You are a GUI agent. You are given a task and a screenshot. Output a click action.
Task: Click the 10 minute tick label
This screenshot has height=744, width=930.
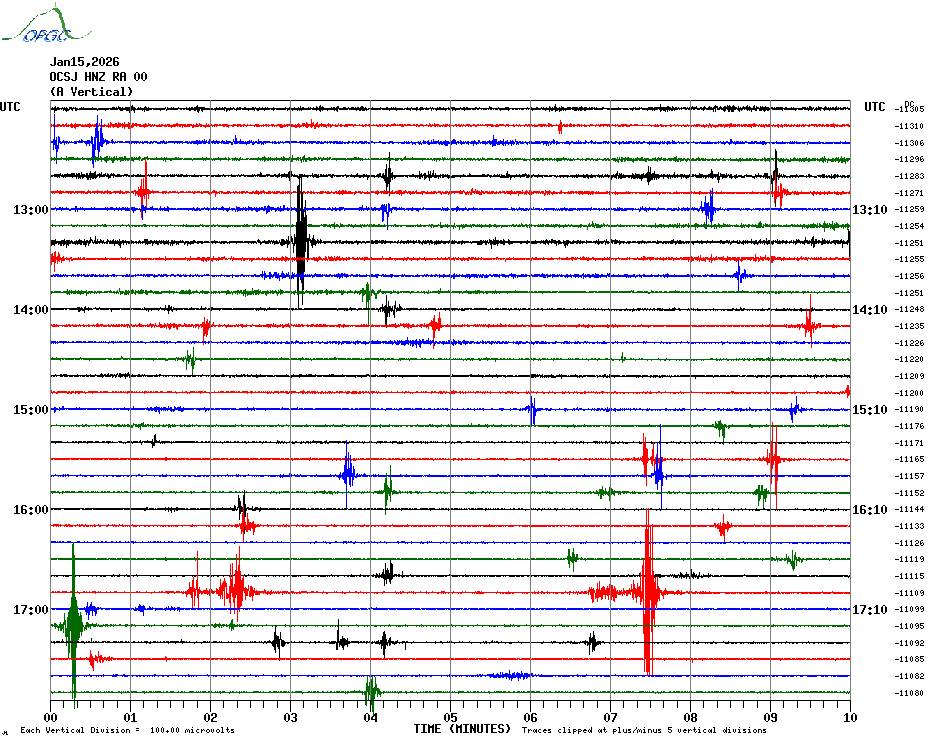click(x=851, y=717)
